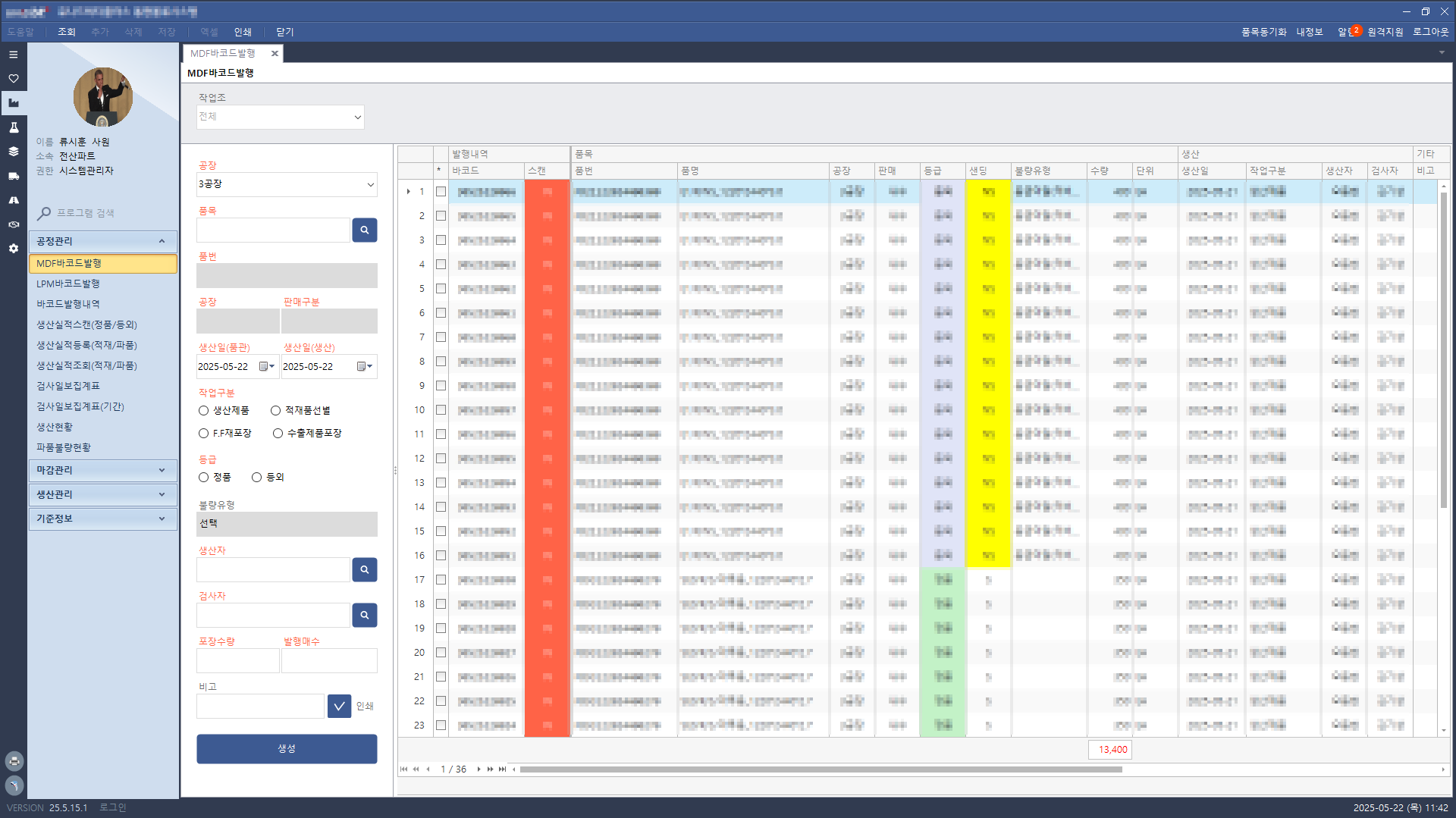Click the blue checkmark print button
Image resolution: width=1456 pixels, height=818 pixels.
coord(339,706)
